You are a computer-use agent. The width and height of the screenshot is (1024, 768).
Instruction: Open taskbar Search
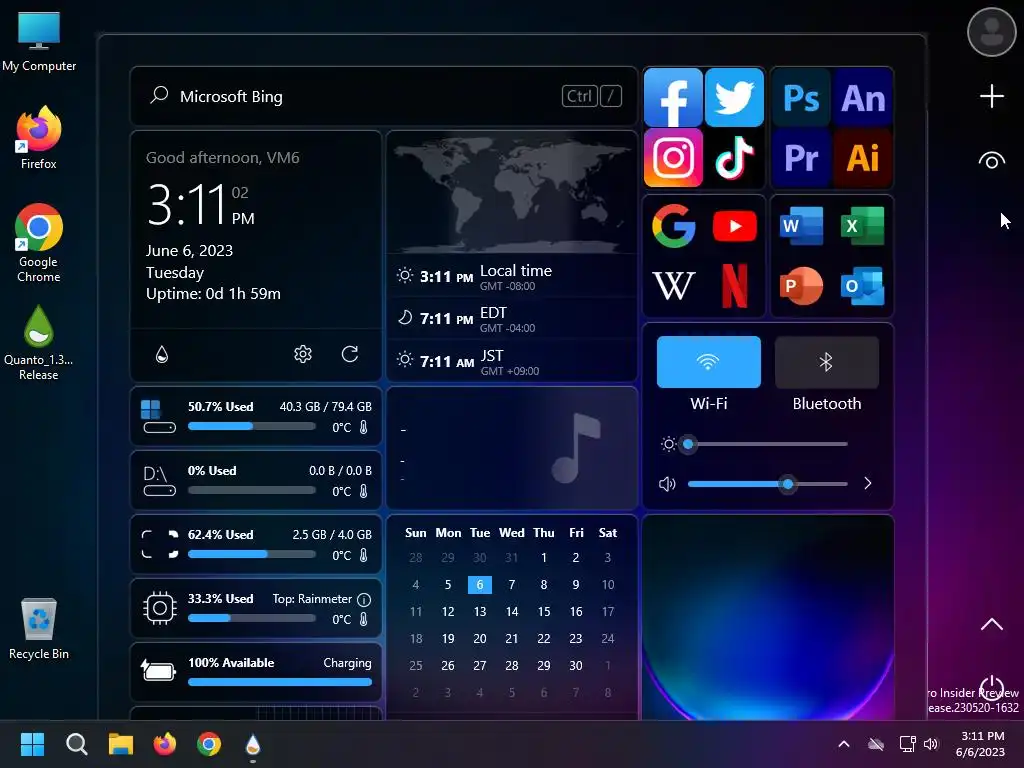(x=76, y=744)
